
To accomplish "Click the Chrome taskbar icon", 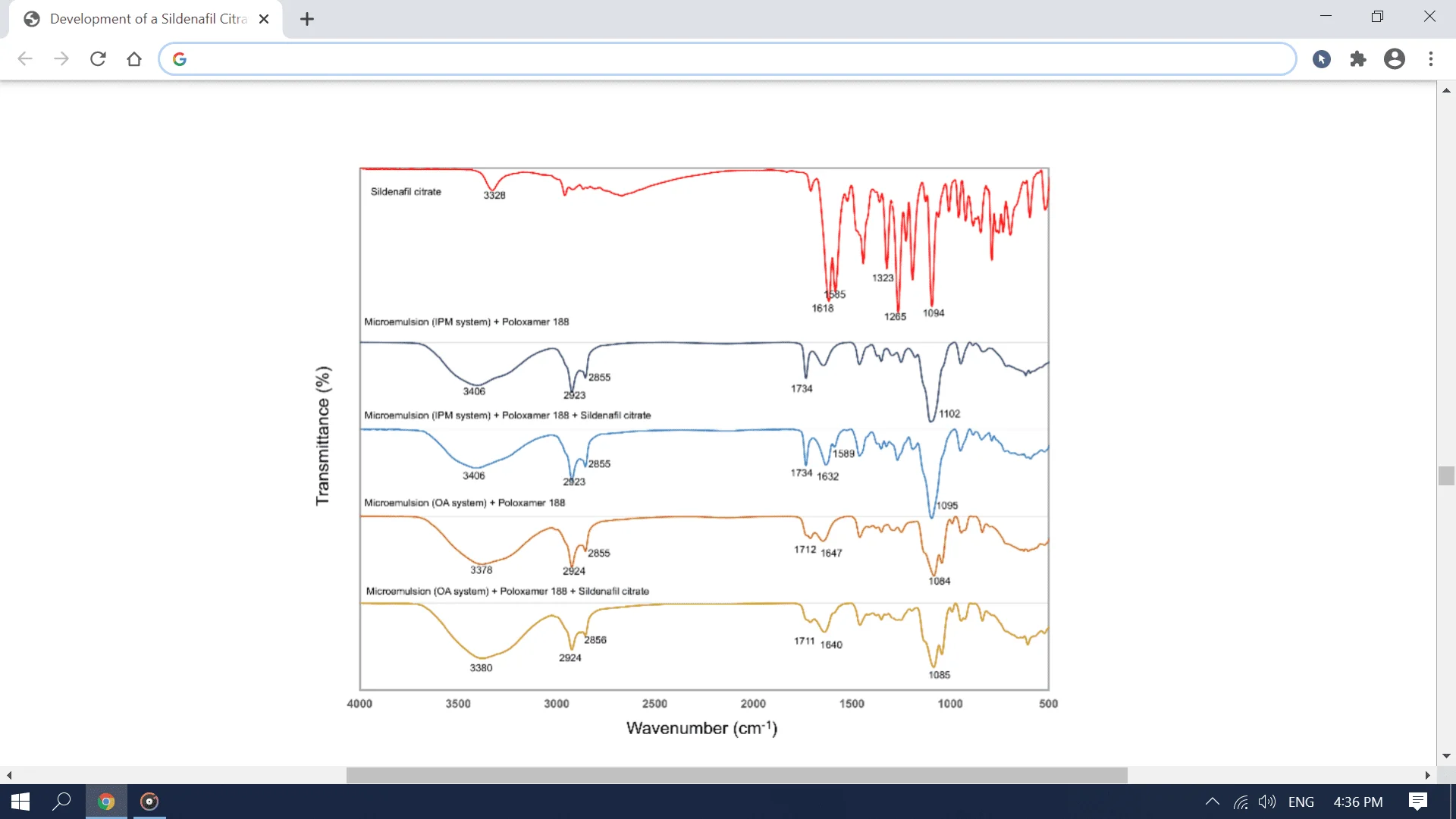I will point(106,802).
